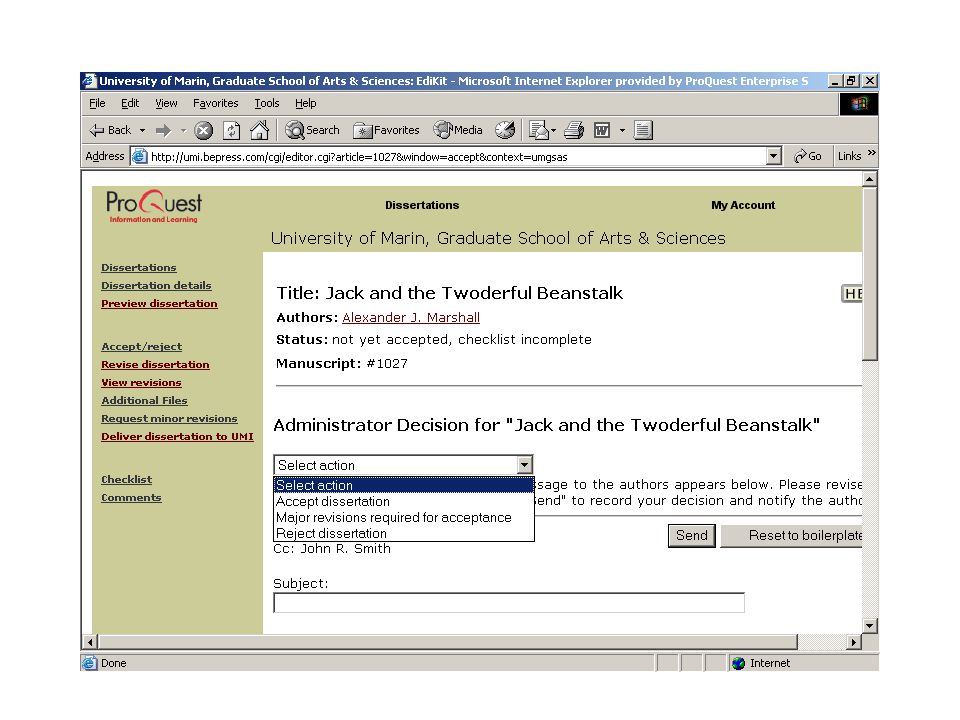Click the Mail toolbar icon
This screenshot has width=960, height=720.
538,130
